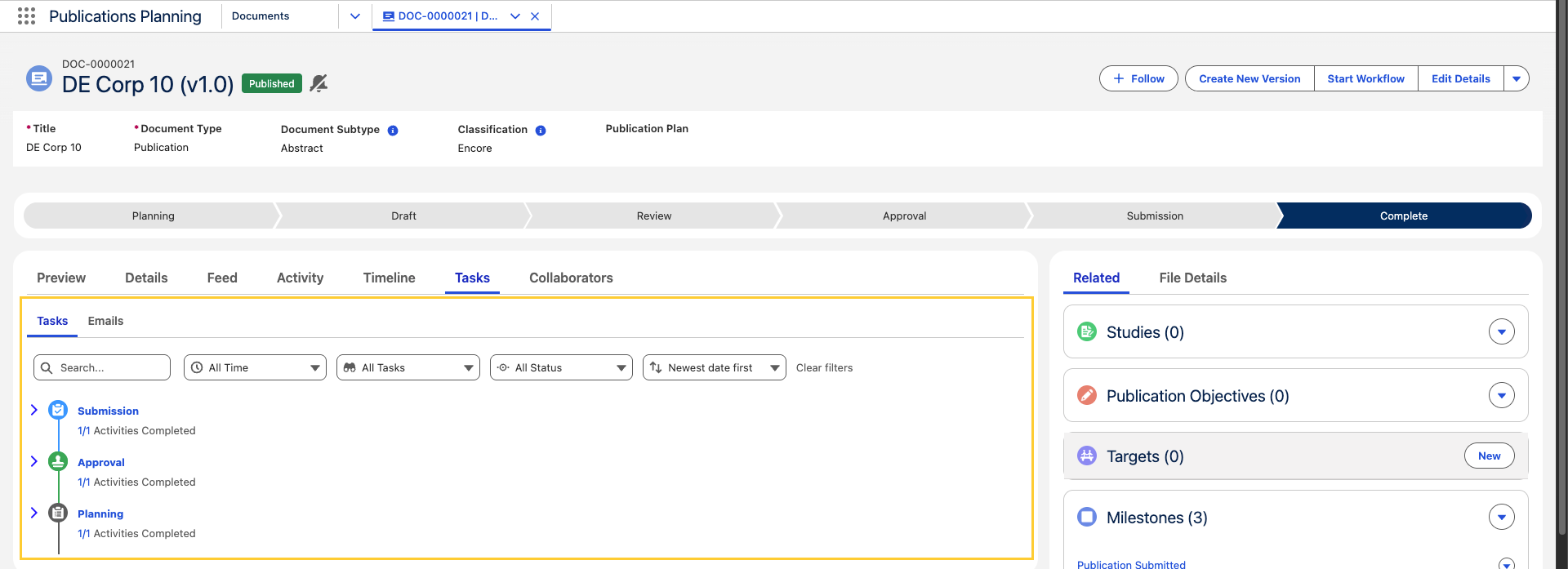Open the Emails sub-tab

pos(105,321)
